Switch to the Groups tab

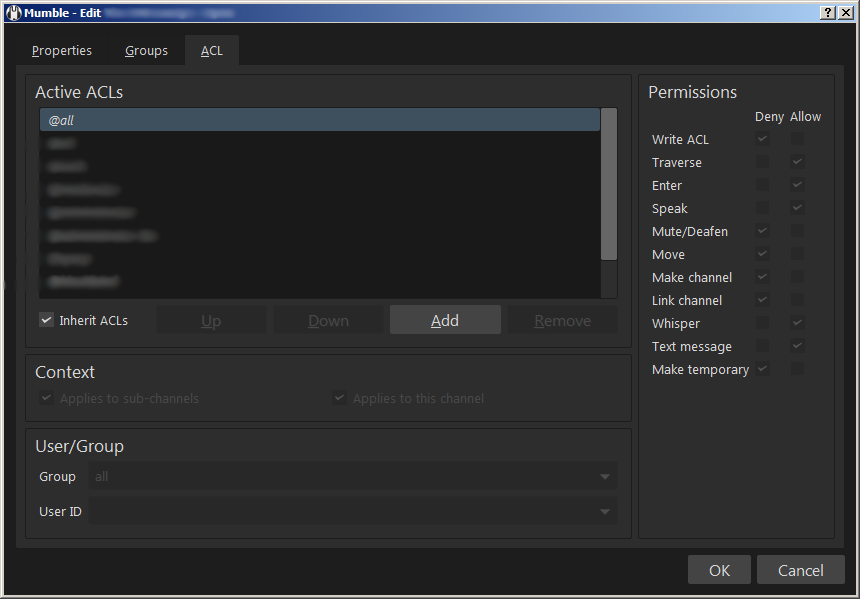146,50
